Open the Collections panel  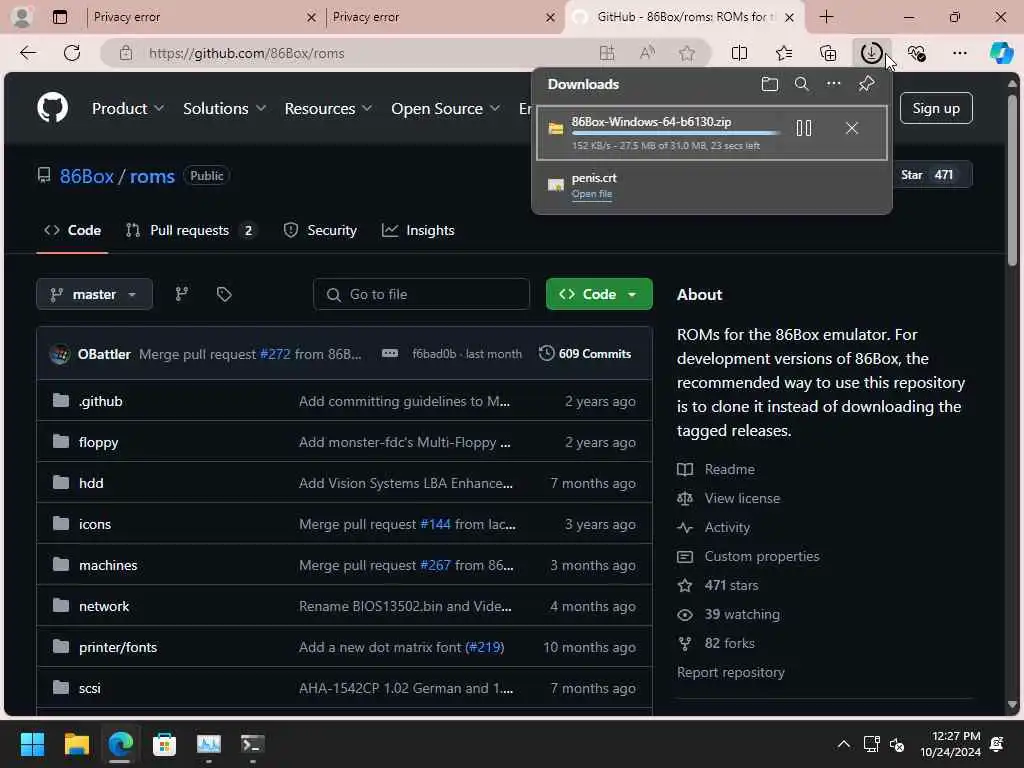tap(828, 53)
